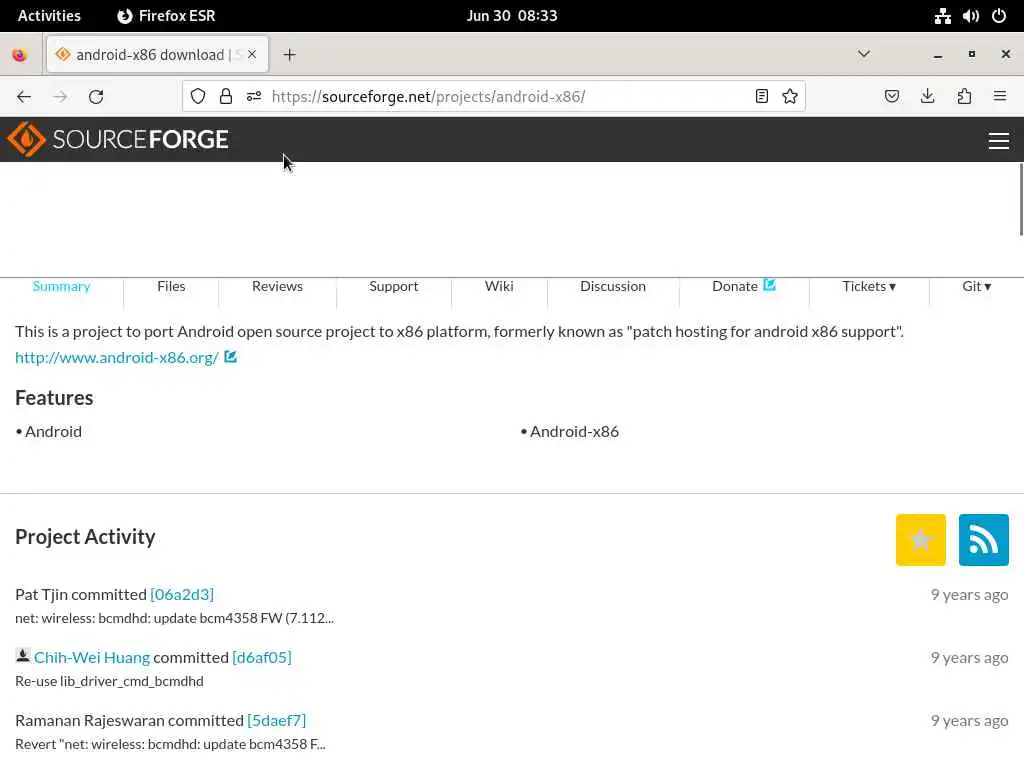The height and width of the screenshot is (768, 1024).
Task: Go back with the browser back arrow
Action: (x=24, y=97)
